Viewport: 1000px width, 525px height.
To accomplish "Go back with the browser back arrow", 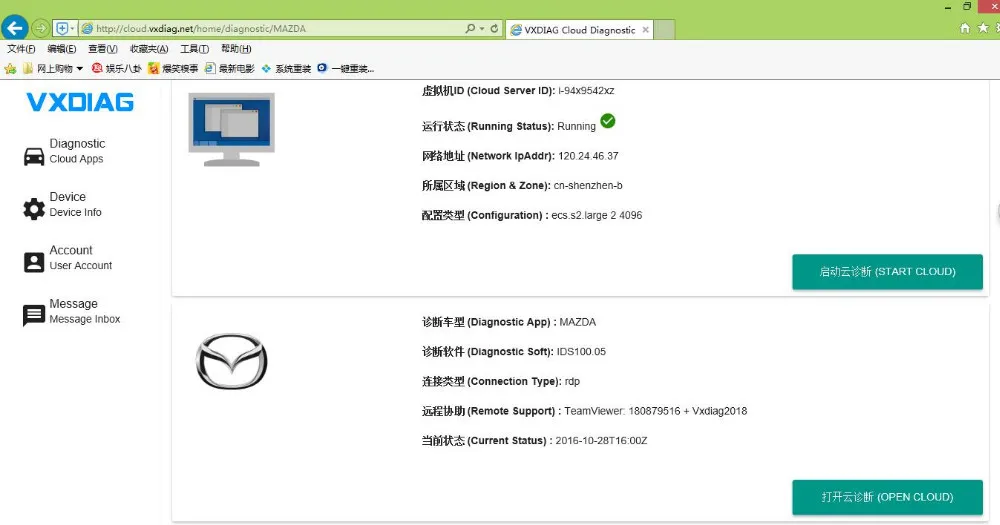I will [15, 28].
